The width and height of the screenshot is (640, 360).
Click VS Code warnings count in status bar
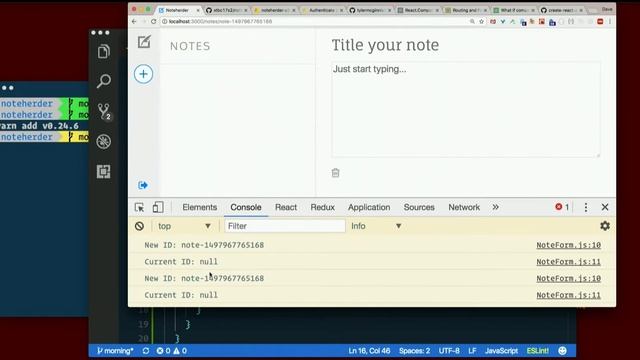click(180, 351)
